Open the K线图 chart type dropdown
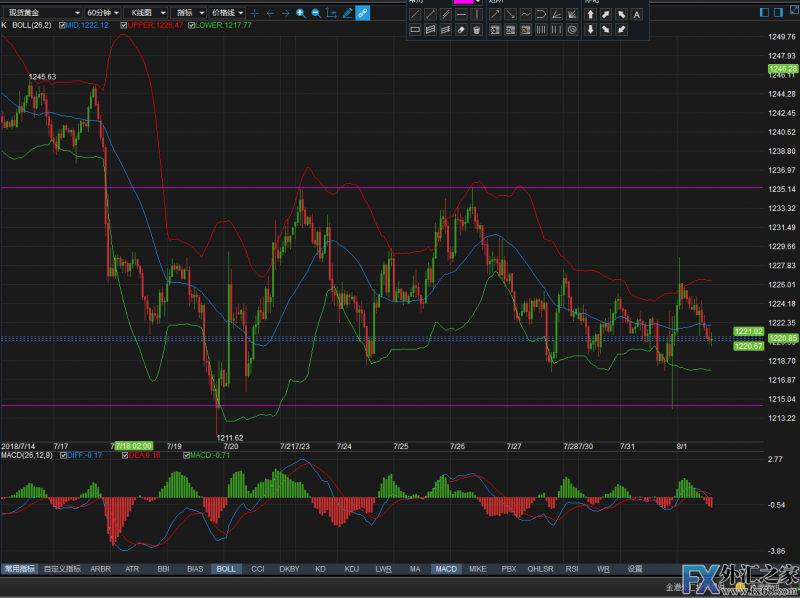The height and width of the screenshot is (598, 800). 145,13
